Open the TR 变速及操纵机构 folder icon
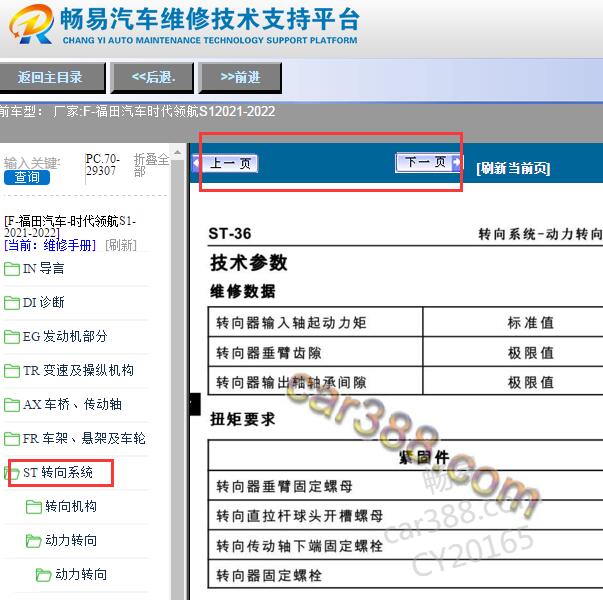The height and width of the screenshot is (600, 603). click(x=12, y=371)
